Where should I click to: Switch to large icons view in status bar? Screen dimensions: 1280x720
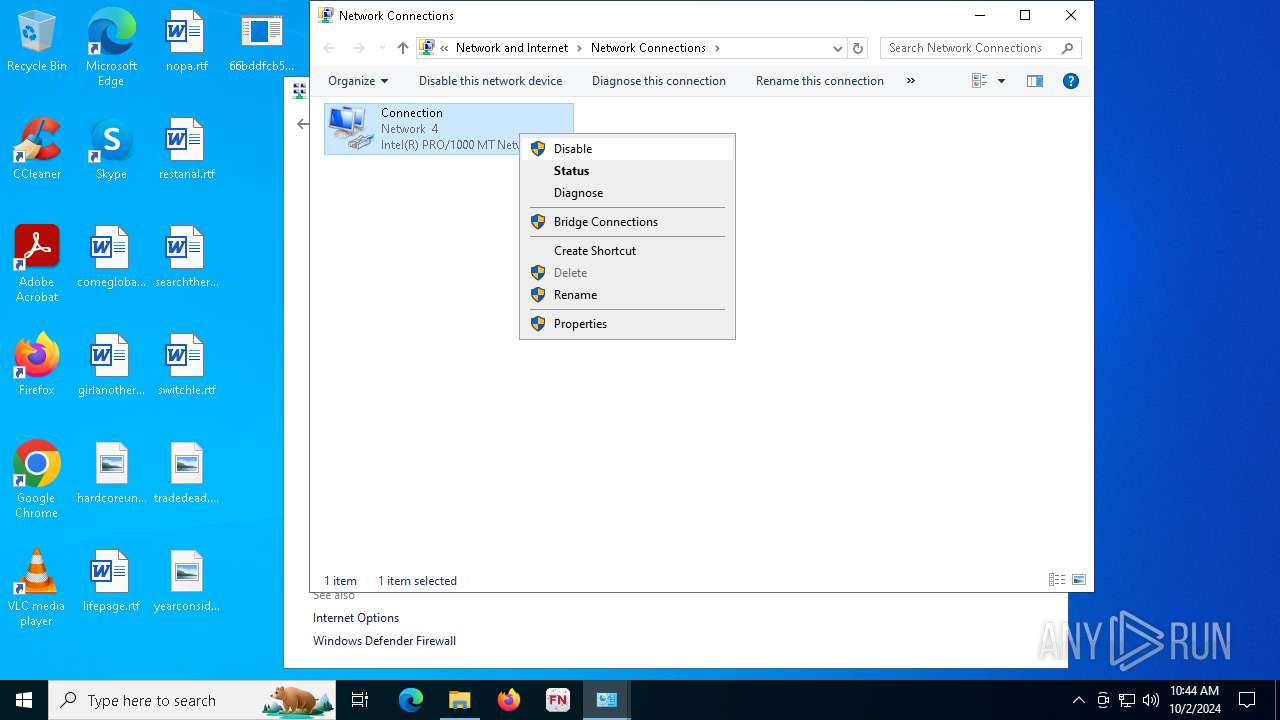tap(1079, 580)
